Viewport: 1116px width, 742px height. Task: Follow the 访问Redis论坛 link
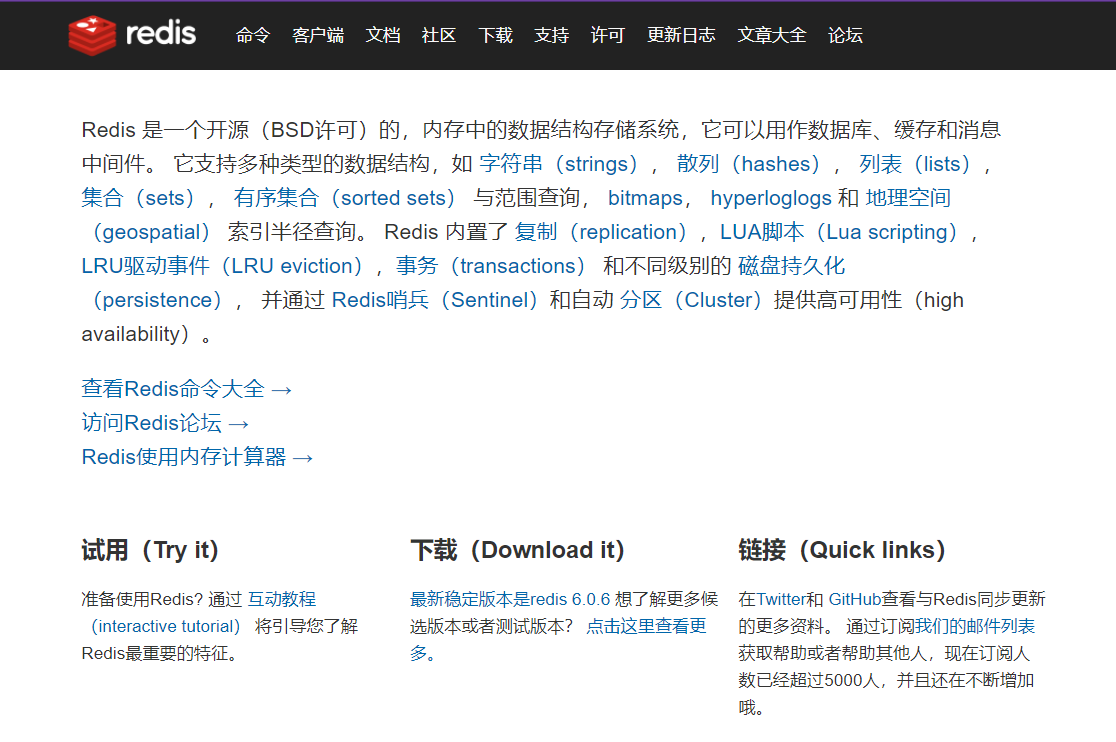pyautogui.click(x=165, y=423)
